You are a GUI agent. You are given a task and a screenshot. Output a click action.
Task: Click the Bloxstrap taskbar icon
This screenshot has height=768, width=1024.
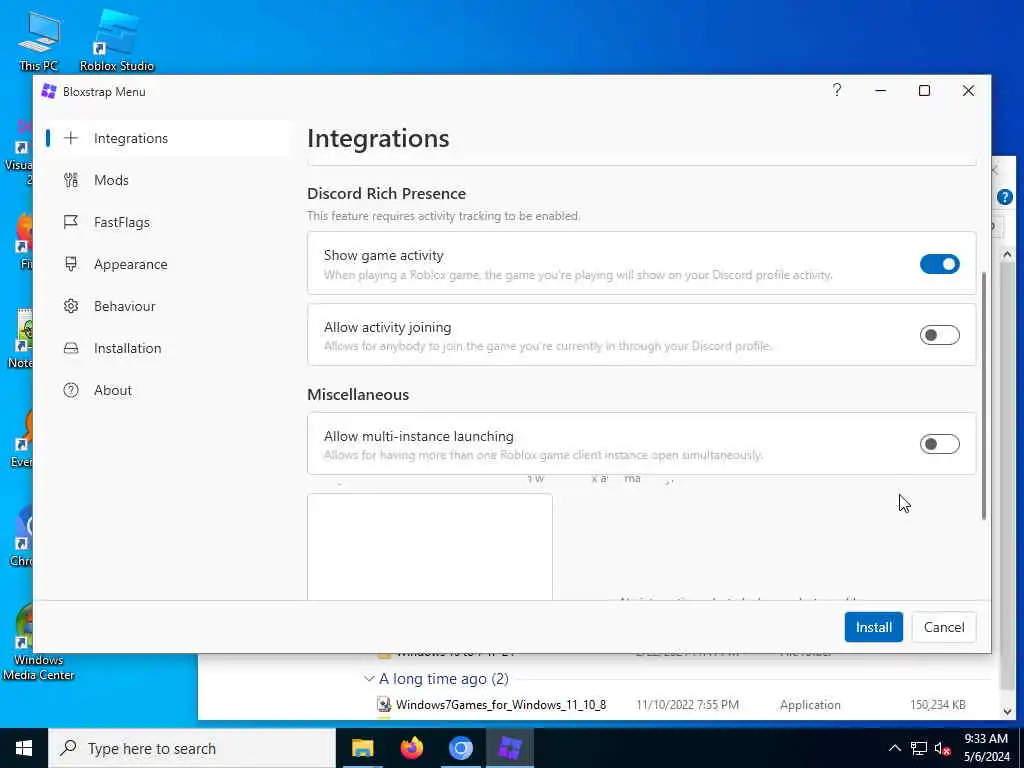click(x=509, y=748)
